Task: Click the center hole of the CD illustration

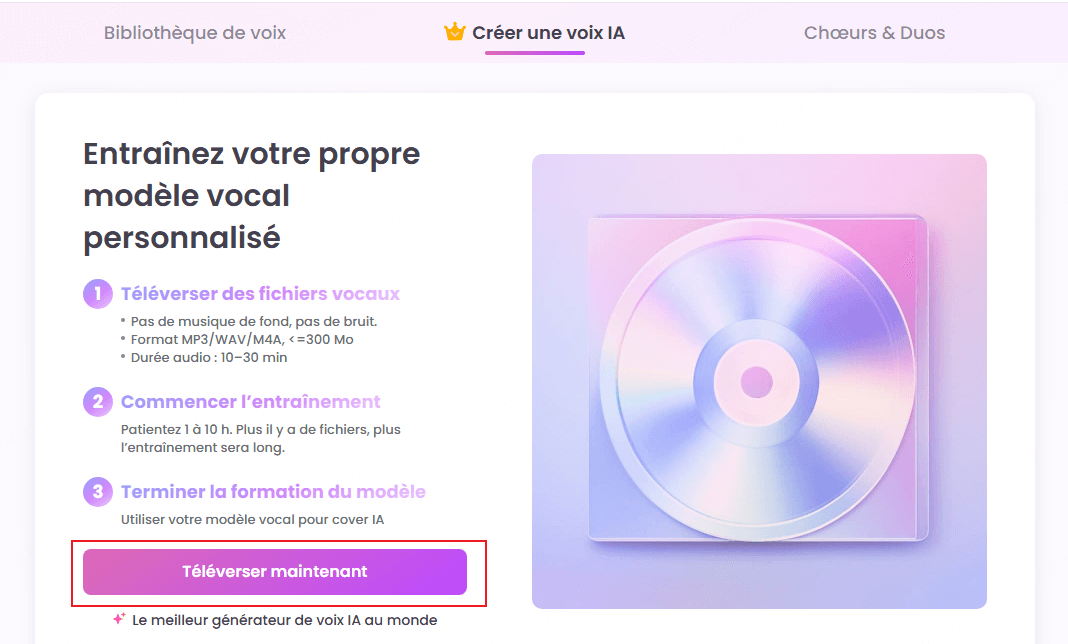Action: [757, 381]
